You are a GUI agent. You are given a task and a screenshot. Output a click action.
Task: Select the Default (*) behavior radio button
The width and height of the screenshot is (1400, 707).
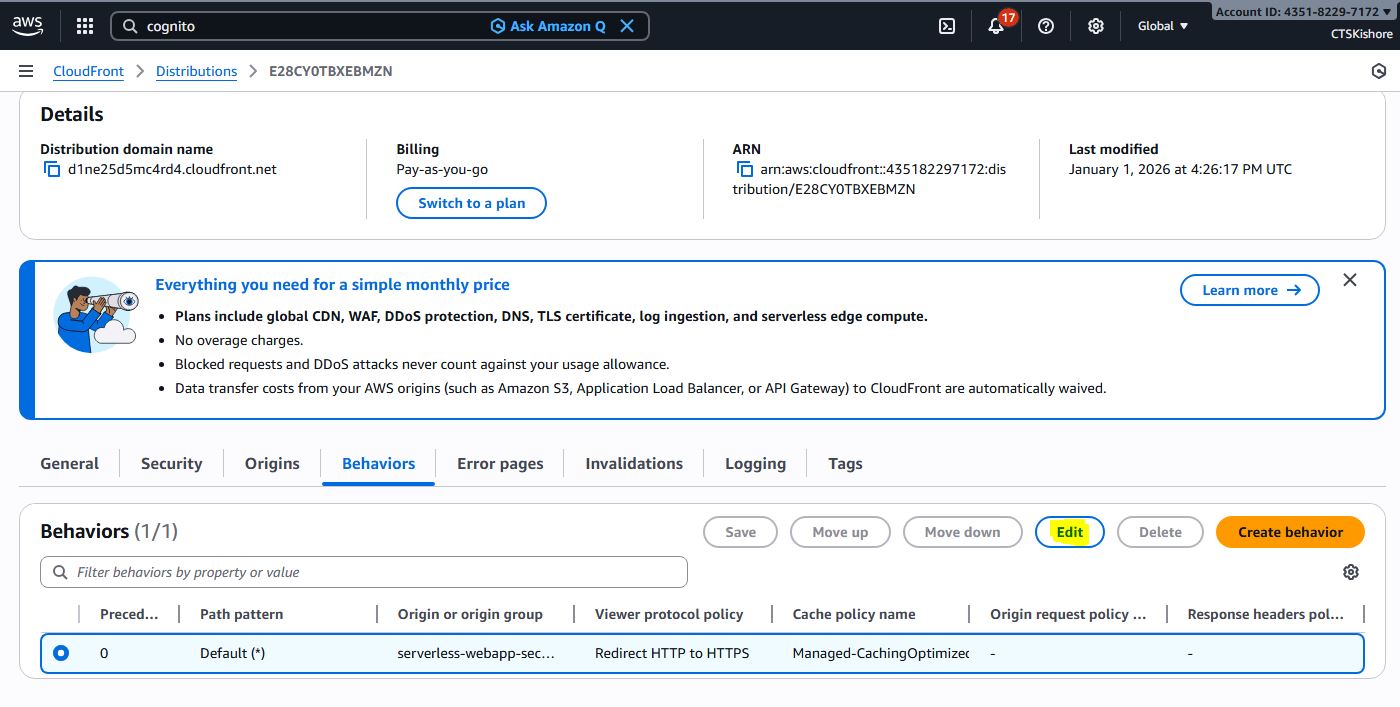pos(61,653)
